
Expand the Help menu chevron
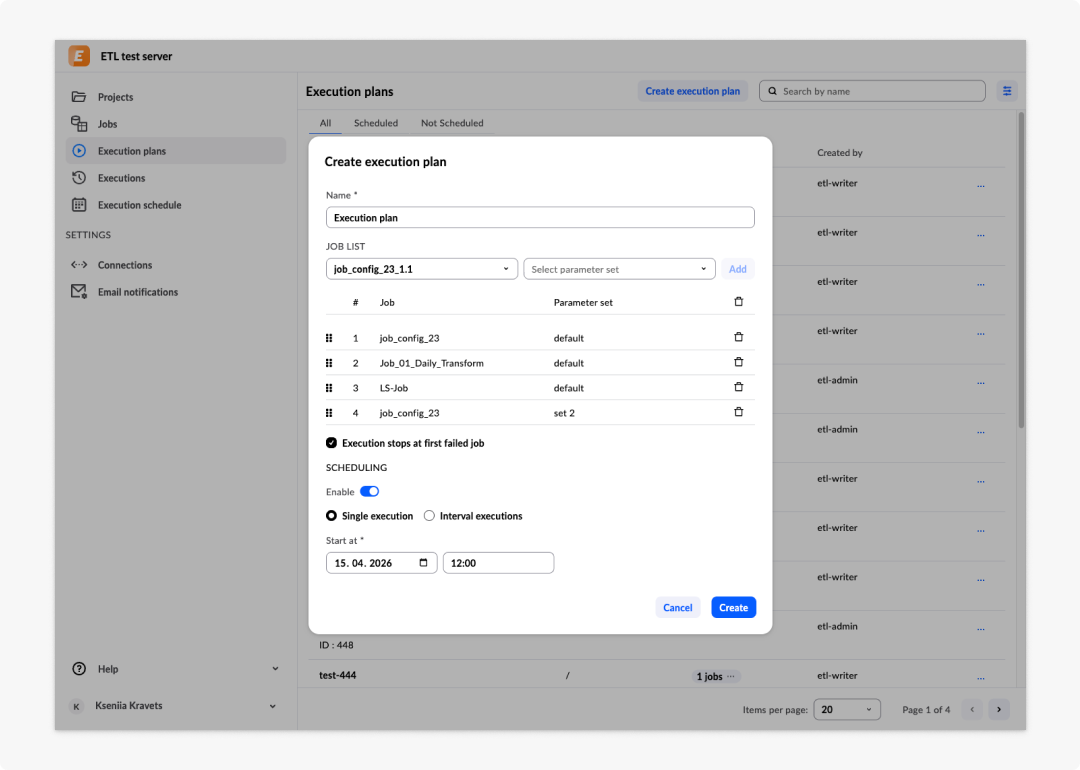tap(276, 669)
